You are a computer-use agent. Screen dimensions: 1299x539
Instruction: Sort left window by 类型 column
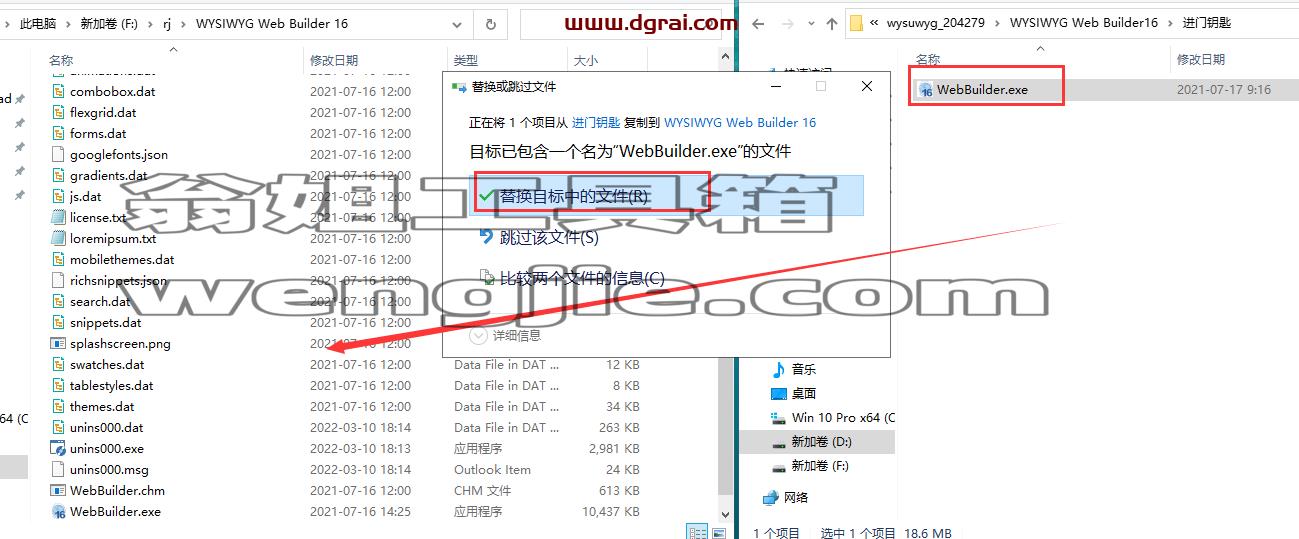[x=466, y=60]
